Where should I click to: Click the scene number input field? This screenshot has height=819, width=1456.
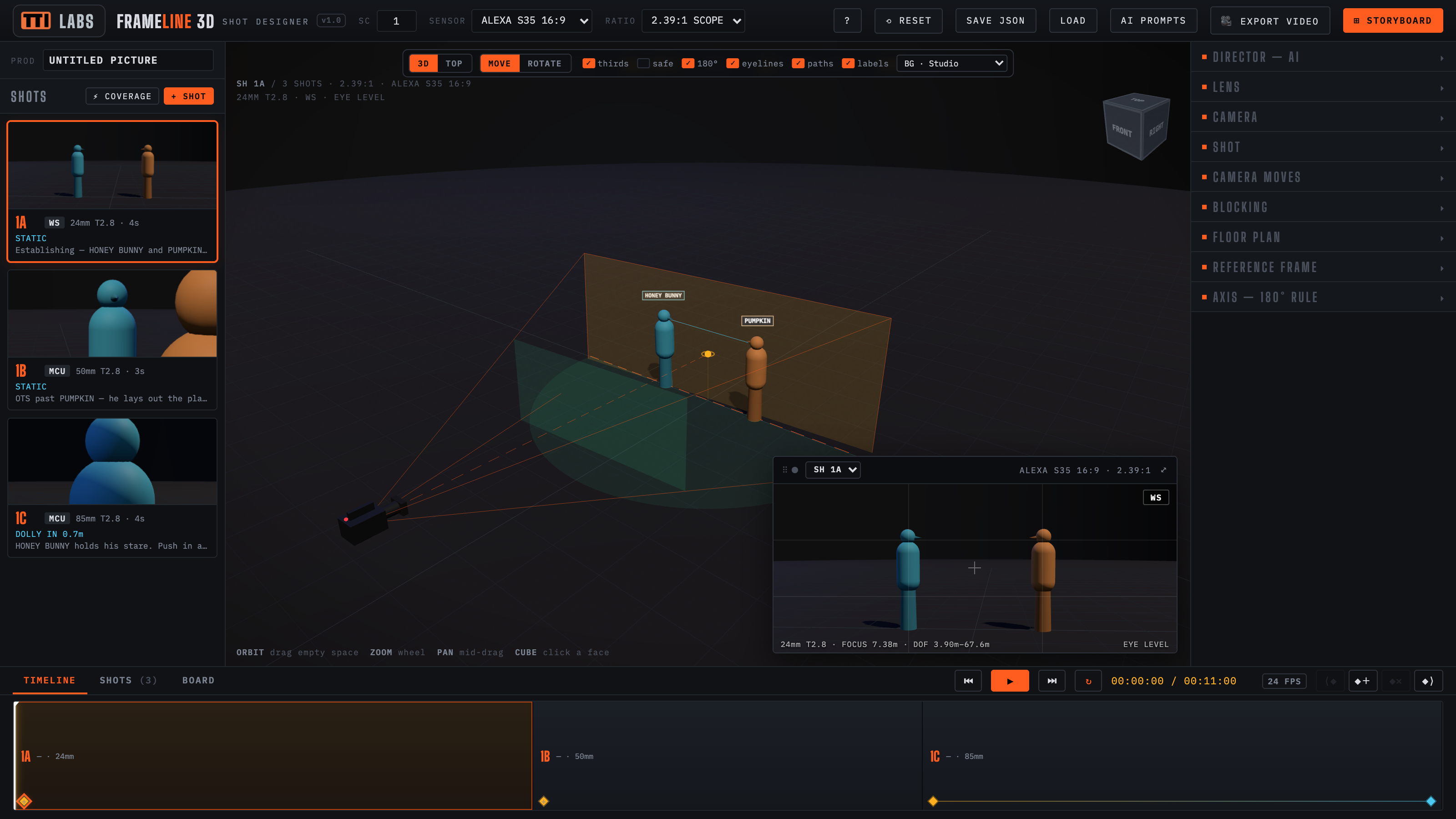[x=396, y=21]
